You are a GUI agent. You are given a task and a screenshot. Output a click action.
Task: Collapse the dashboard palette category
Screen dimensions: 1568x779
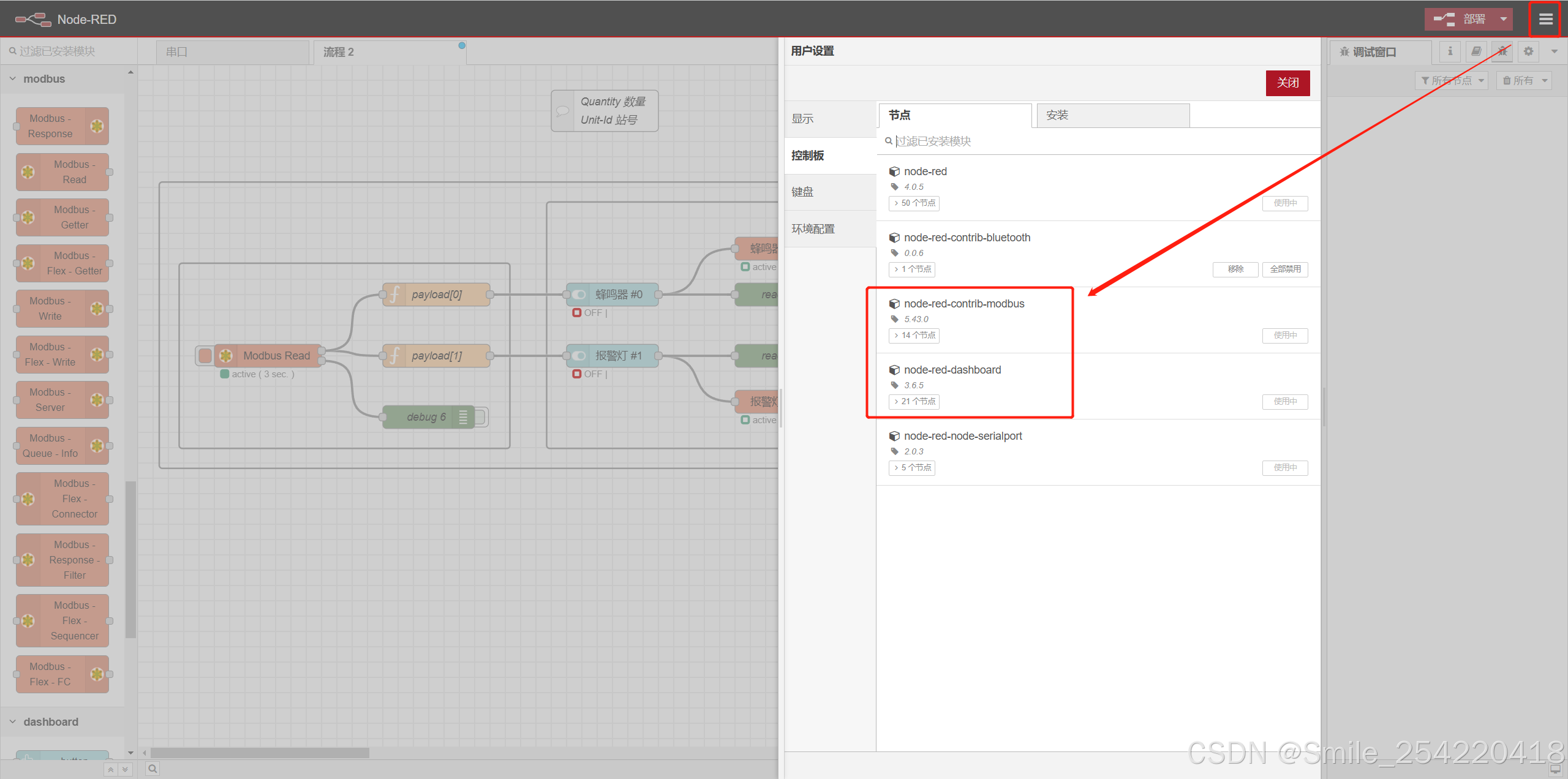point(62,722)
